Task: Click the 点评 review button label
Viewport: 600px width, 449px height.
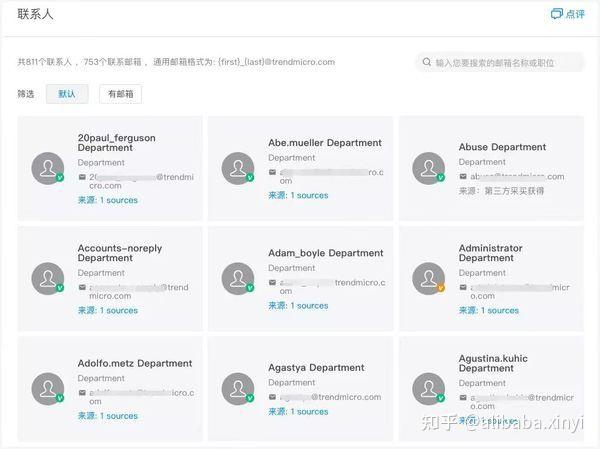Action: point(575,14)
